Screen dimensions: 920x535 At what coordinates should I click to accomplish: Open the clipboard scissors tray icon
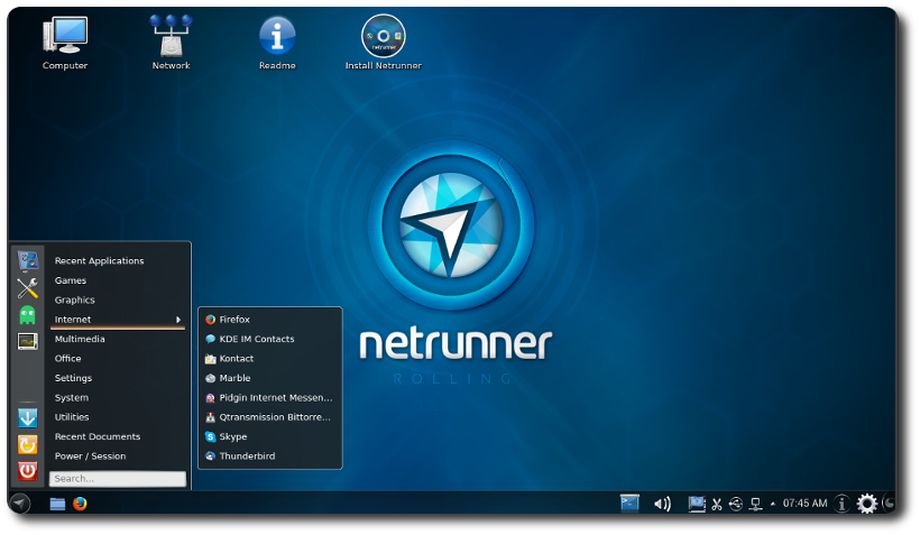click(x=716, y=504)
